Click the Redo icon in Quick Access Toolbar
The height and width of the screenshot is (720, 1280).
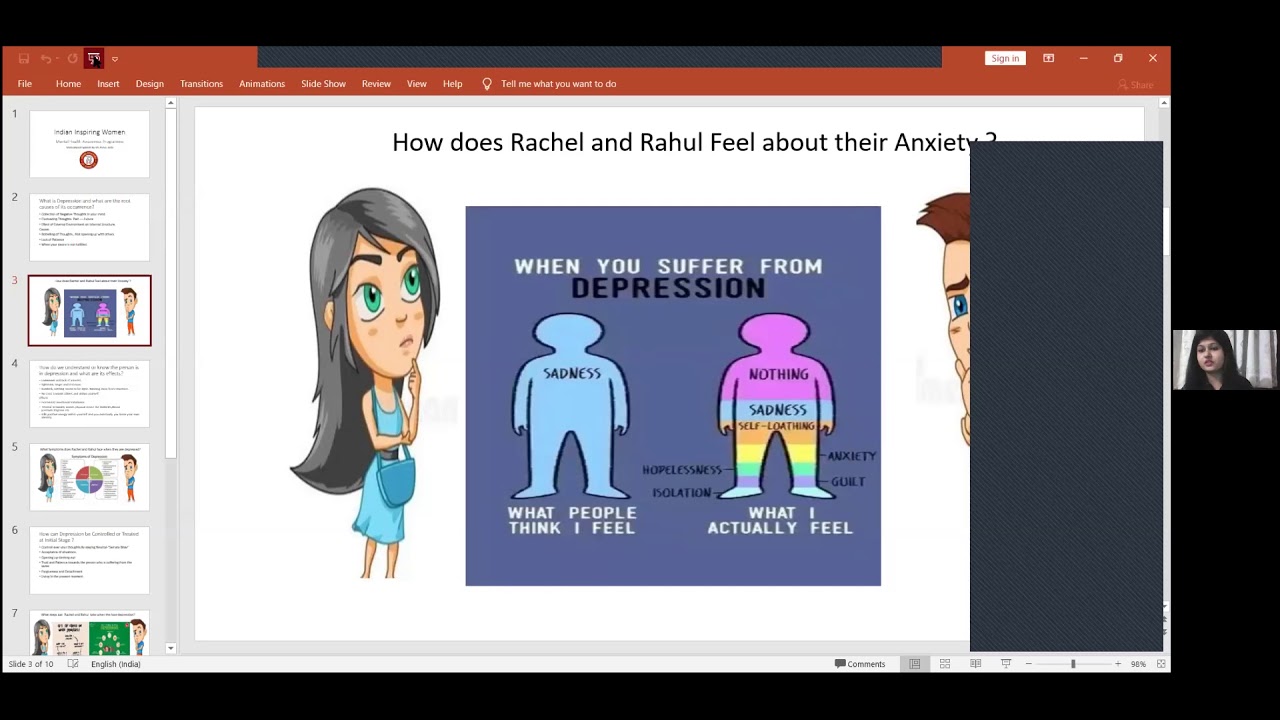[x=72, y=59]
